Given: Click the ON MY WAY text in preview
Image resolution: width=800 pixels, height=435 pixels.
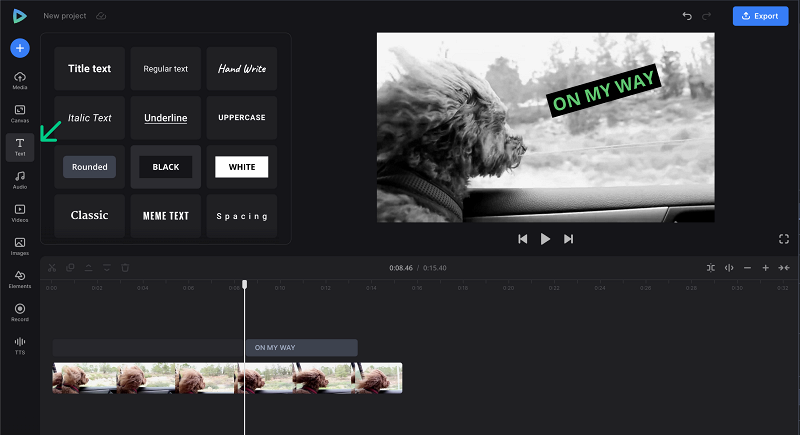Looking at the screenshot, I should click(x=604, y=90).
